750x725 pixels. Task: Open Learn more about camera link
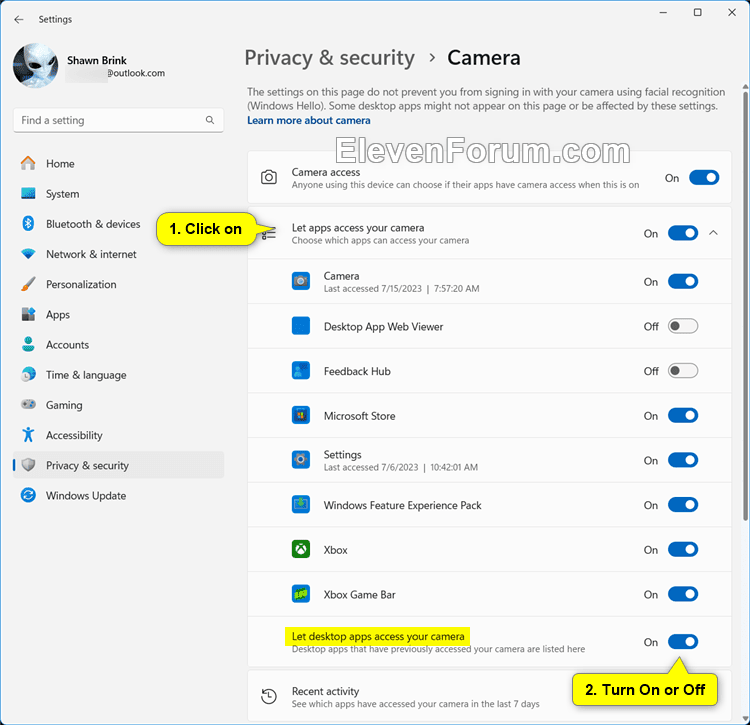309,121
